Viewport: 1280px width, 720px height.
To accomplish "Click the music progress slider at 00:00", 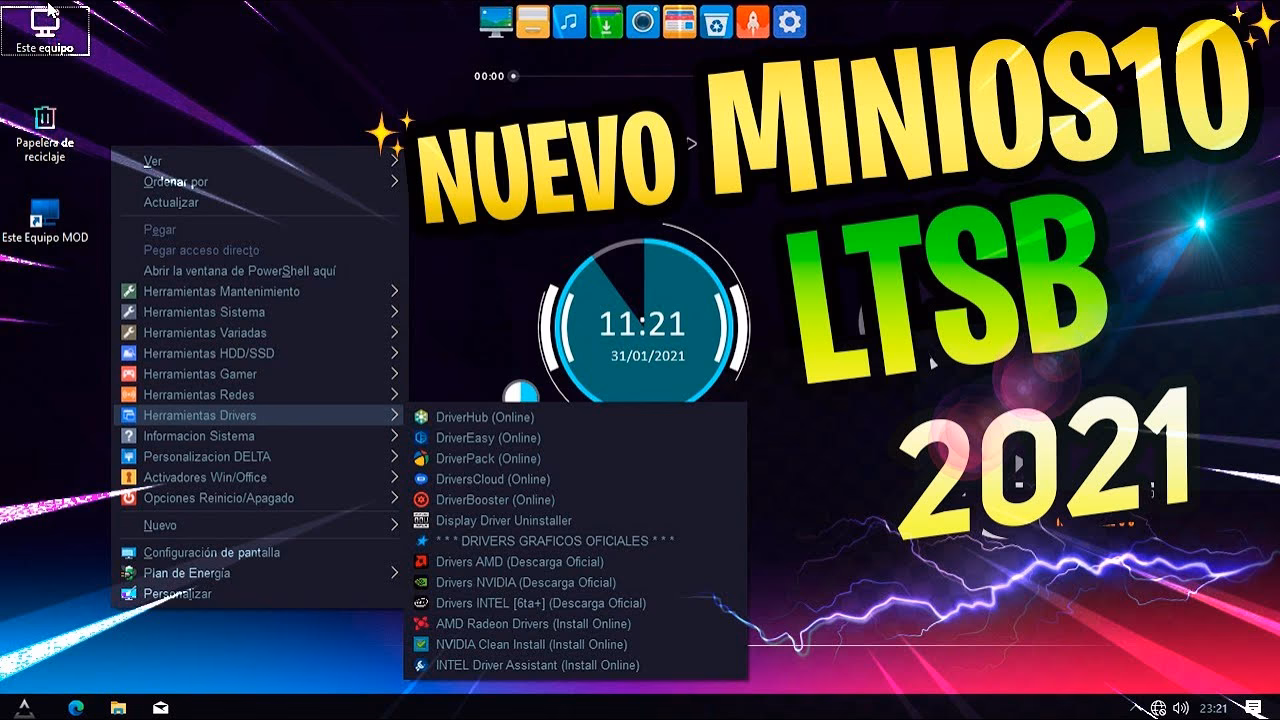I will click(x=513, y=76).
